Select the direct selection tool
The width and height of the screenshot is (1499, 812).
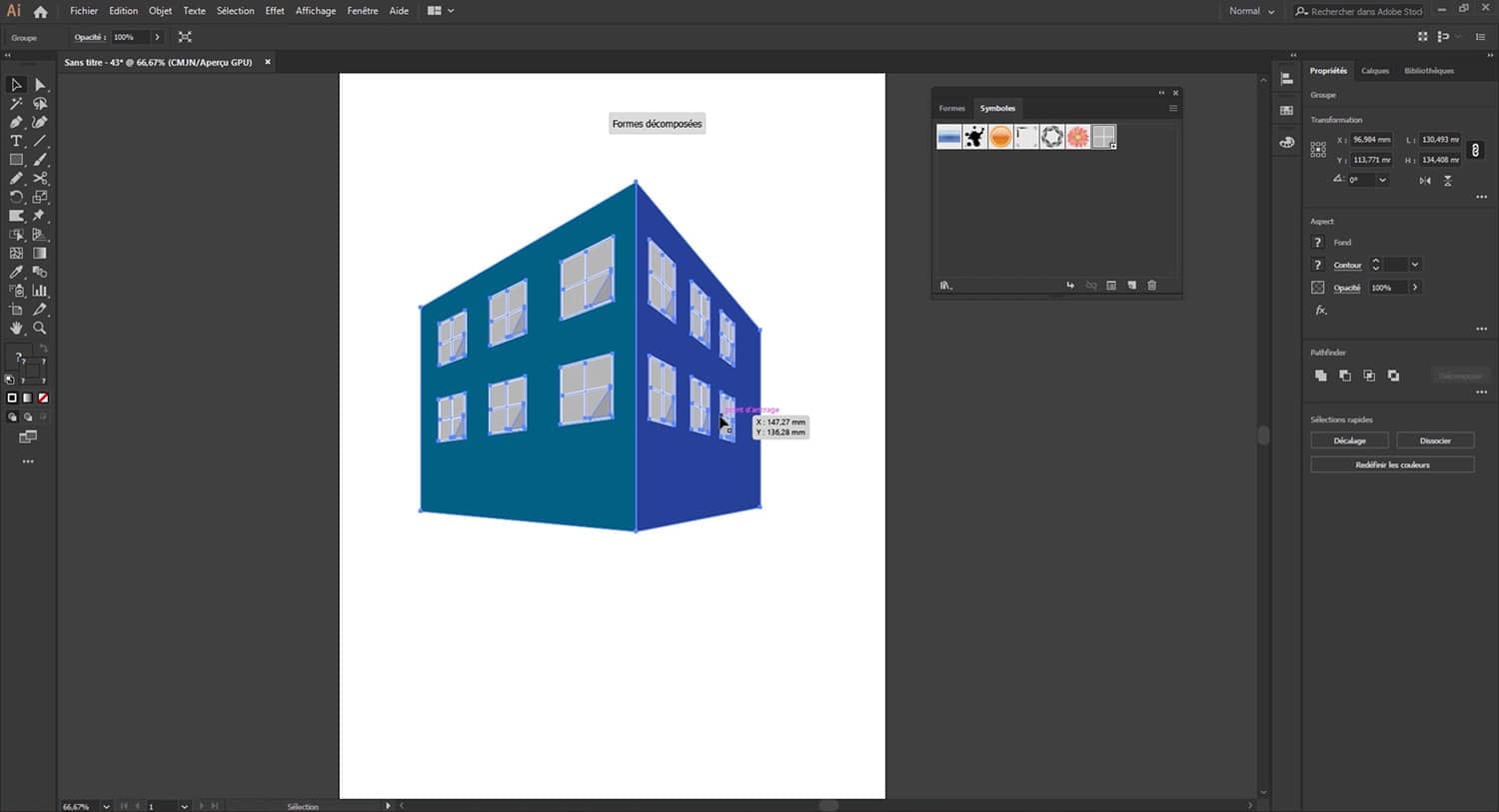pos(40,85)
